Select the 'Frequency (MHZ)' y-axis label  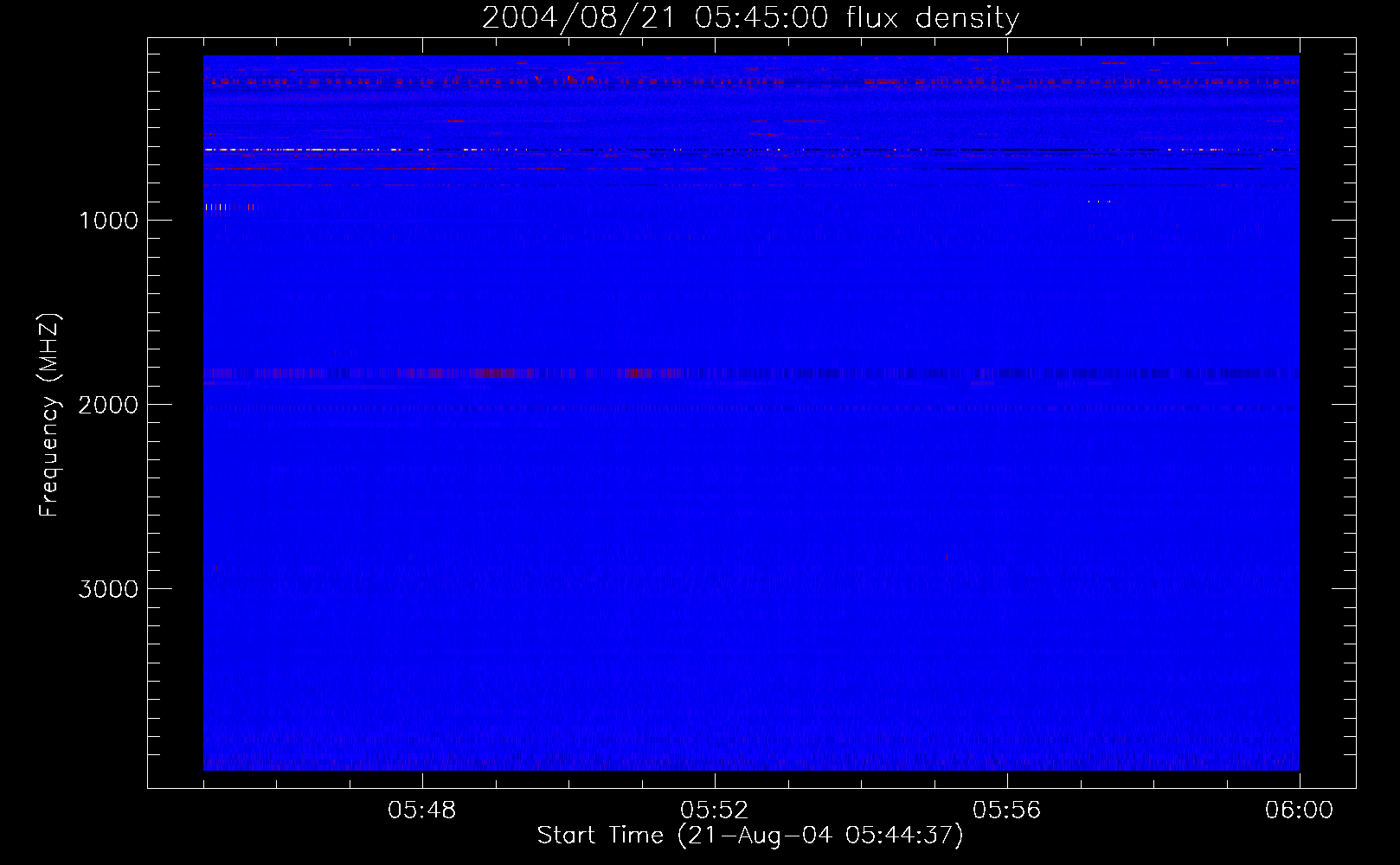(50, 415)
